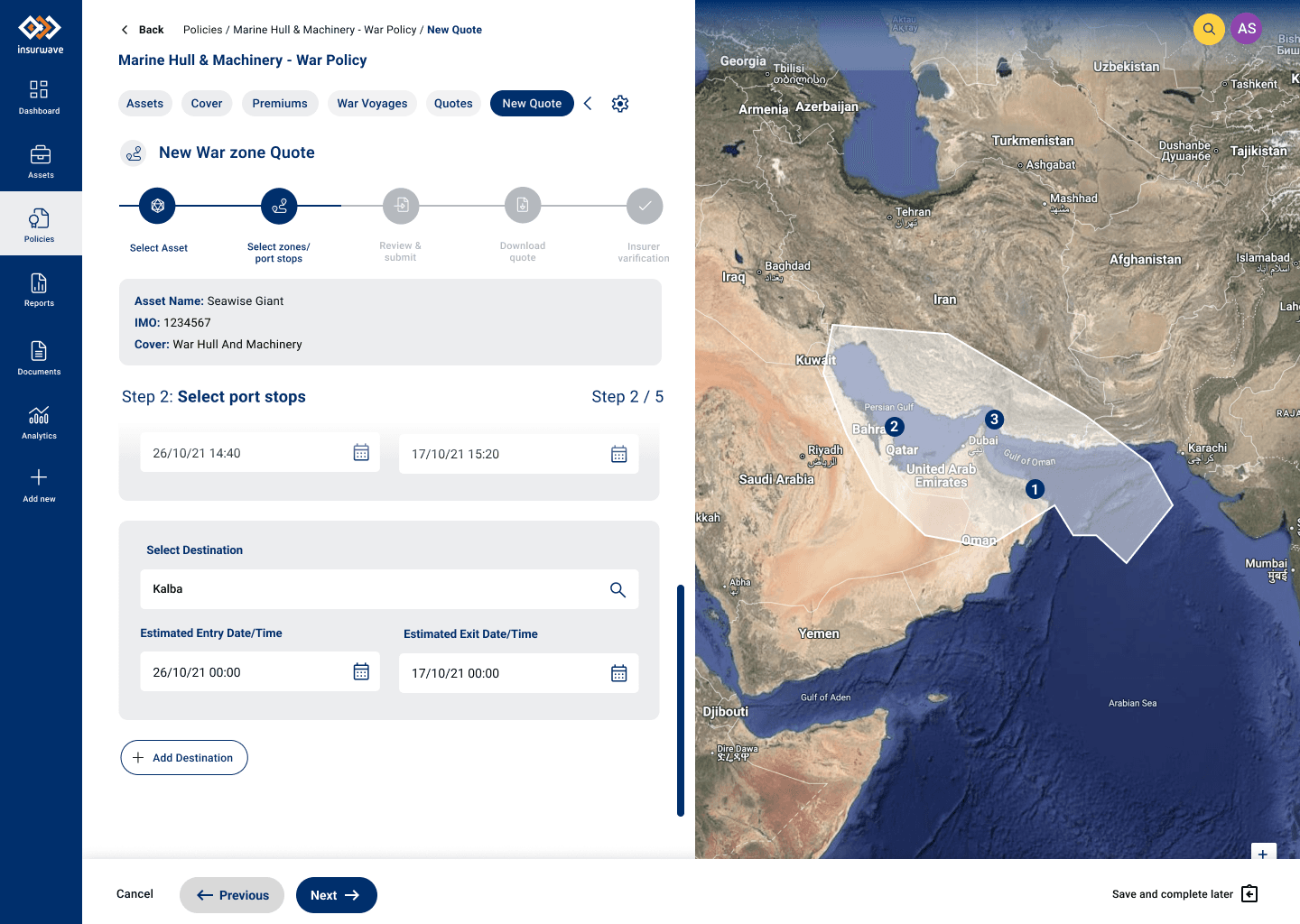
Task: Click the Back arrow link
Action: coord(143,30)
